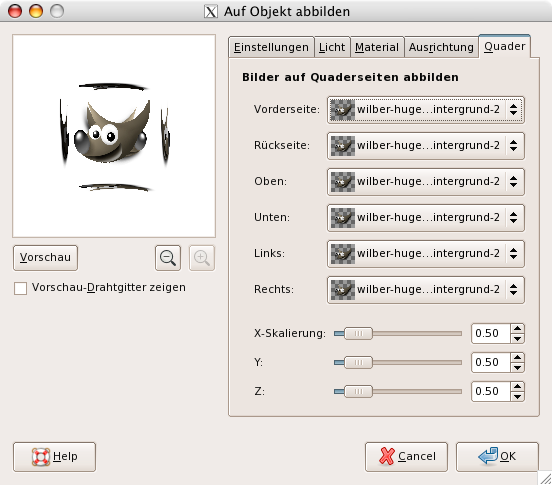
Task: Click the Z scale slider handle
Action: pyautogui.click(x=358, y=391)
